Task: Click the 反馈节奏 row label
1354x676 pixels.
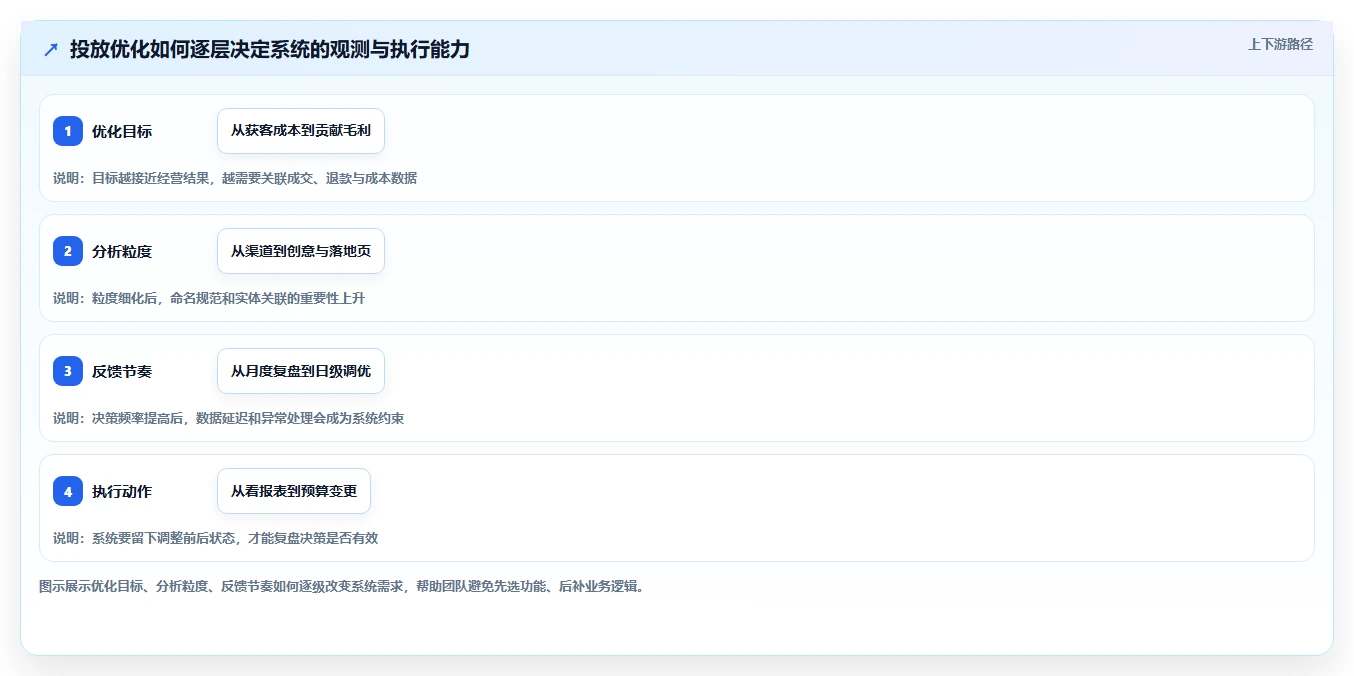Action: click(x=122, y=371)
